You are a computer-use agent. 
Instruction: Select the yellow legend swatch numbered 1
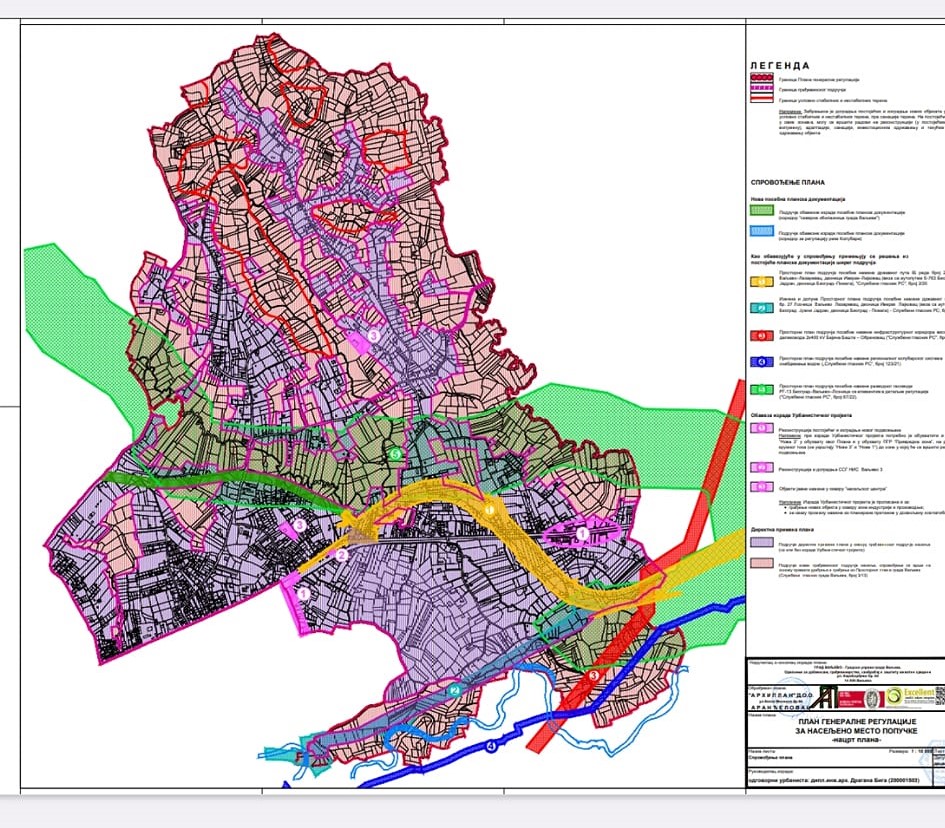(762, 281)
